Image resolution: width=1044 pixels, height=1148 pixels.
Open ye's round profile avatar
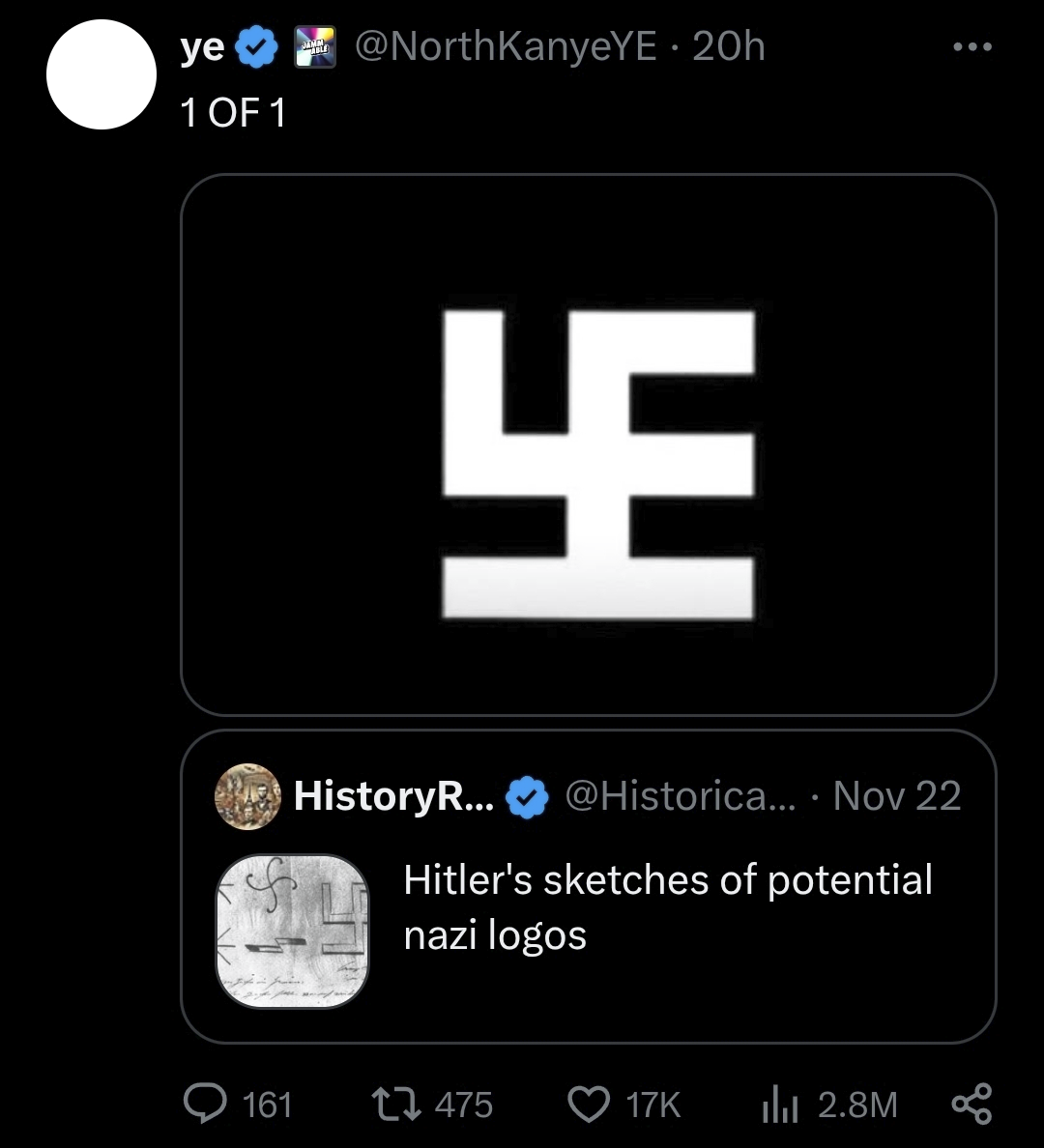point(101,74)
